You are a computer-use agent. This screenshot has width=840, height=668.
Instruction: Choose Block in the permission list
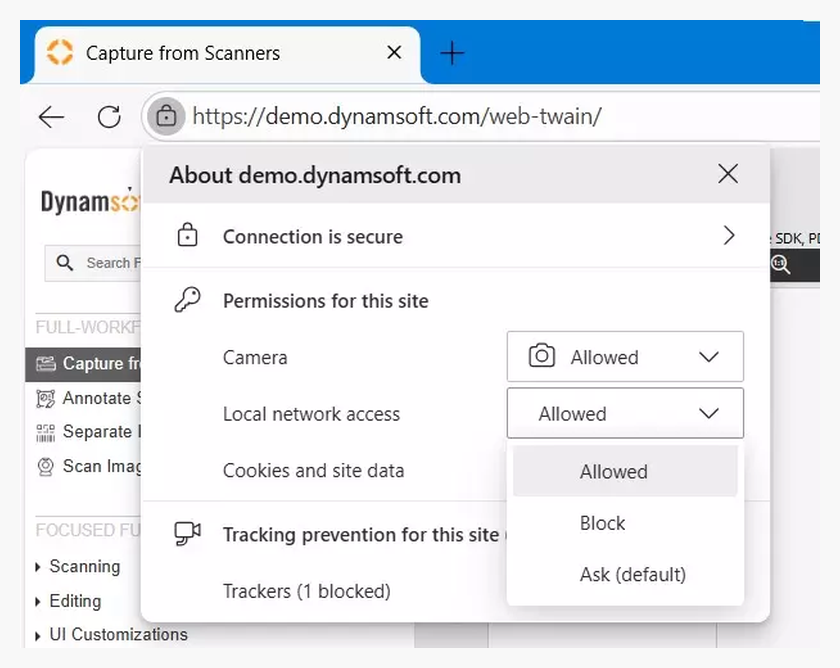[x=625, y=523]
